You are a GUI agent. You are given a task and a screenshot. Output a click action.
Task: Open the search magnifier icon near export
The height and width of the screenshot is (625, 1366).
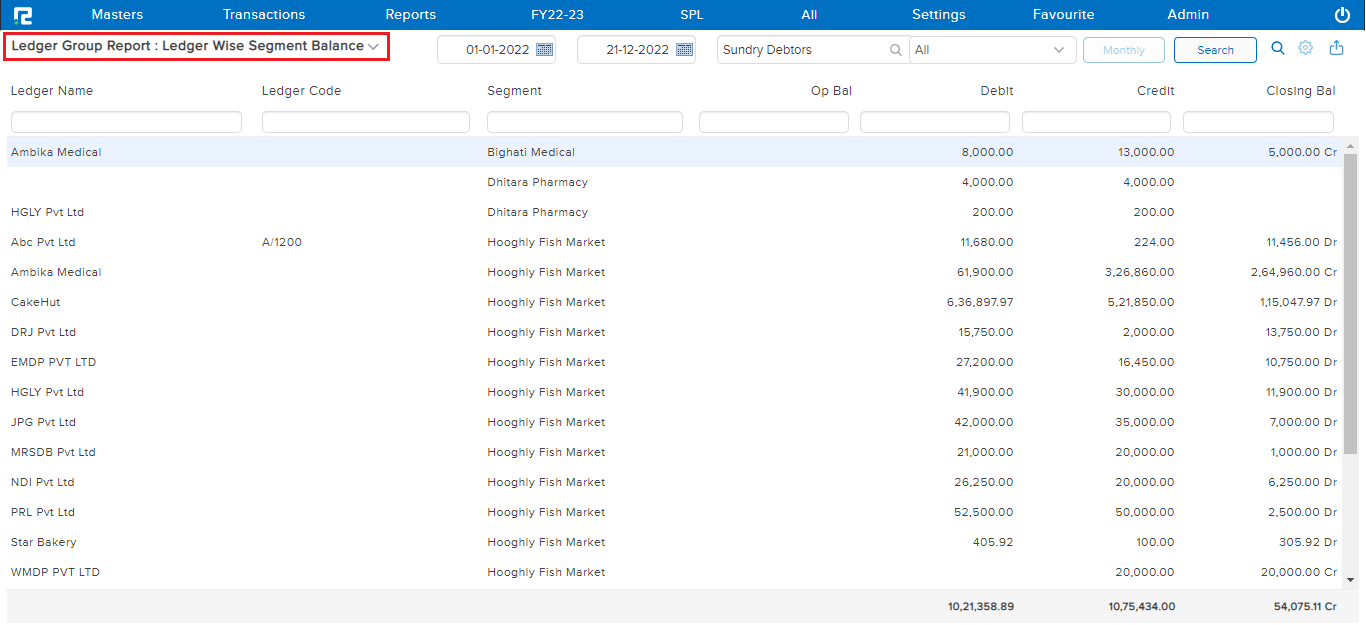[x=1278, y=49]
